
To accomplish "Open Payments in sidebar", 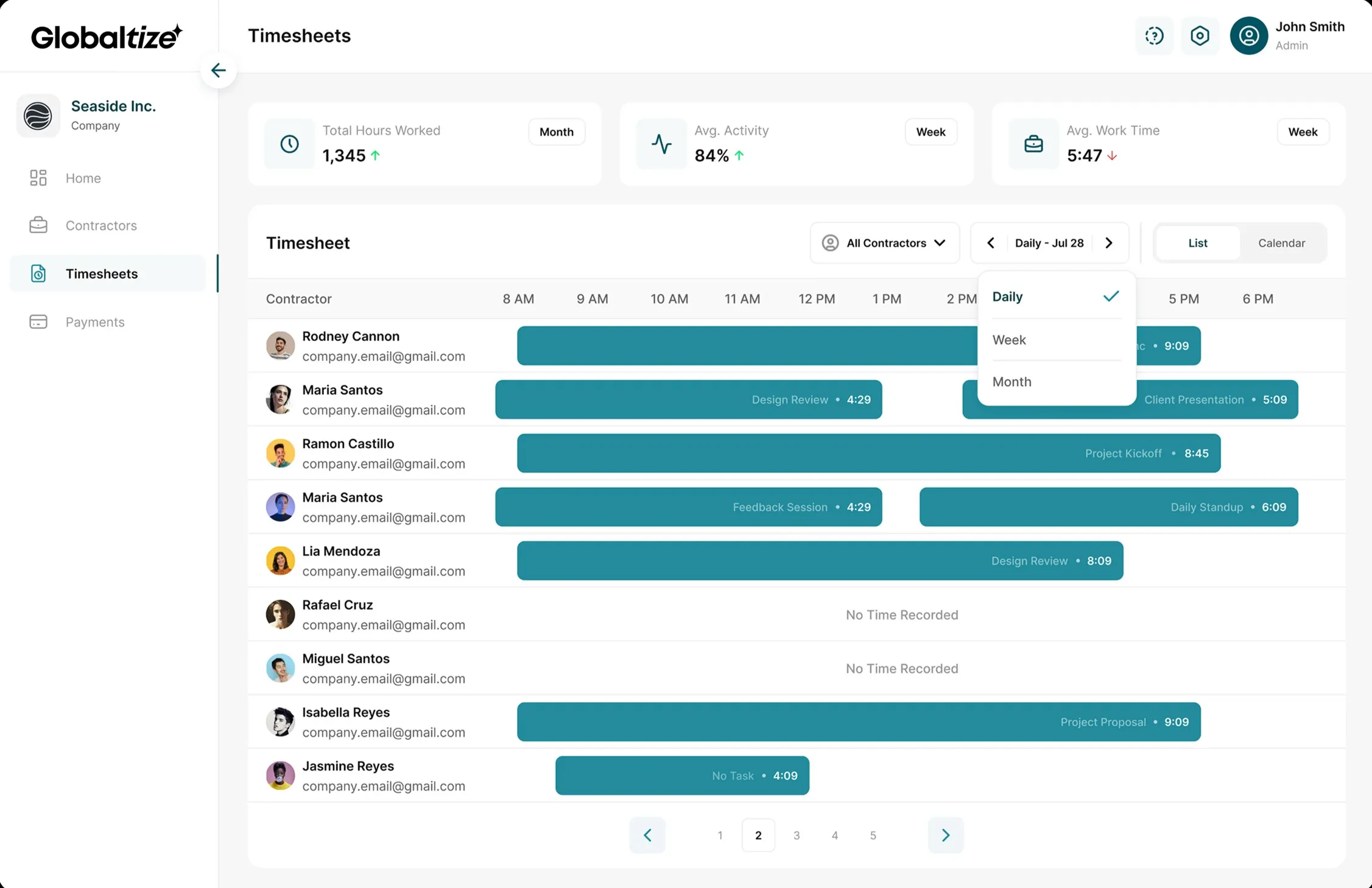I will pos(94,322).
